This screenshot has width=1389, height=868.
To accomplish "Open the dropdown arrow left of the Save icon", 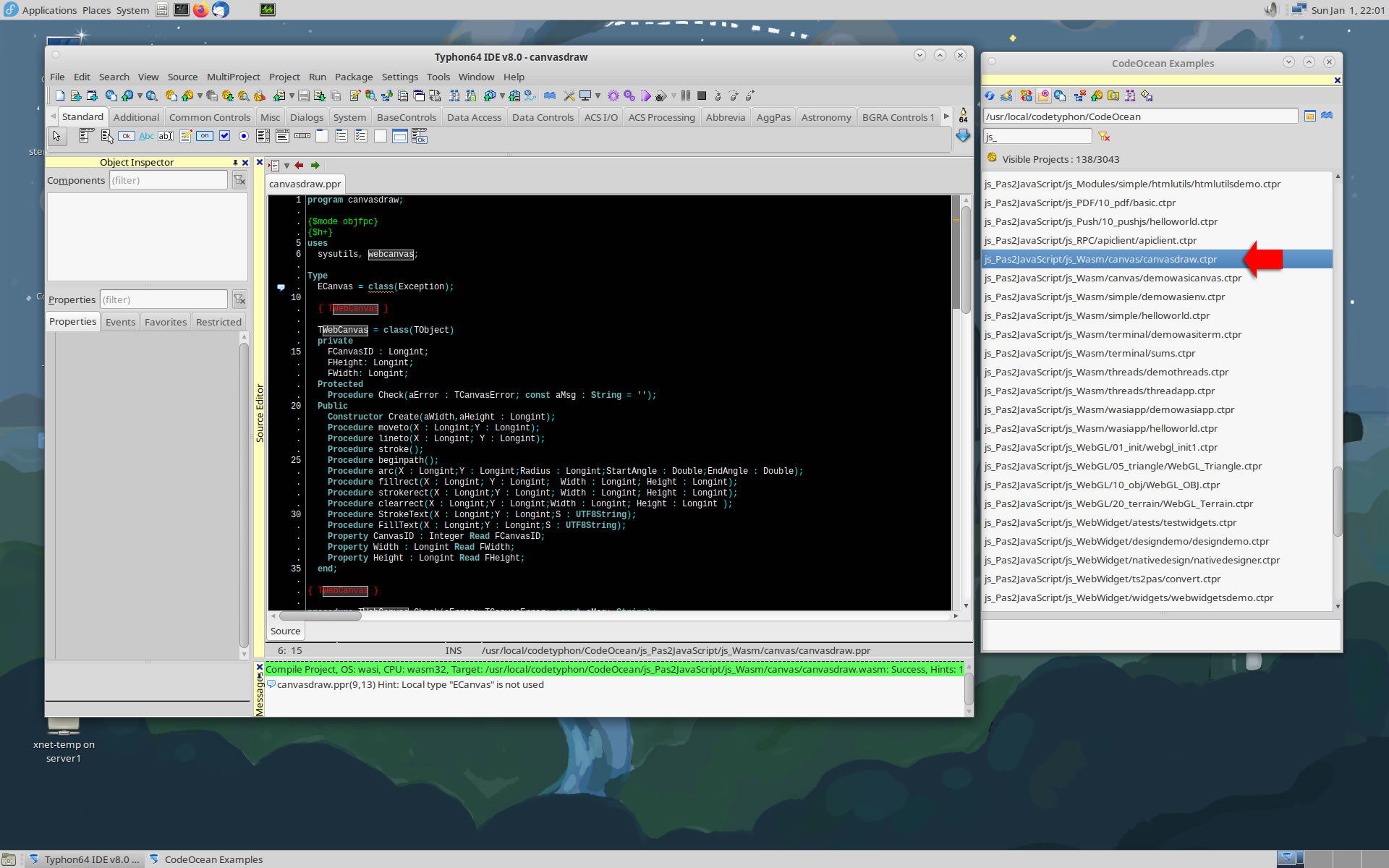I will (292, 96).
